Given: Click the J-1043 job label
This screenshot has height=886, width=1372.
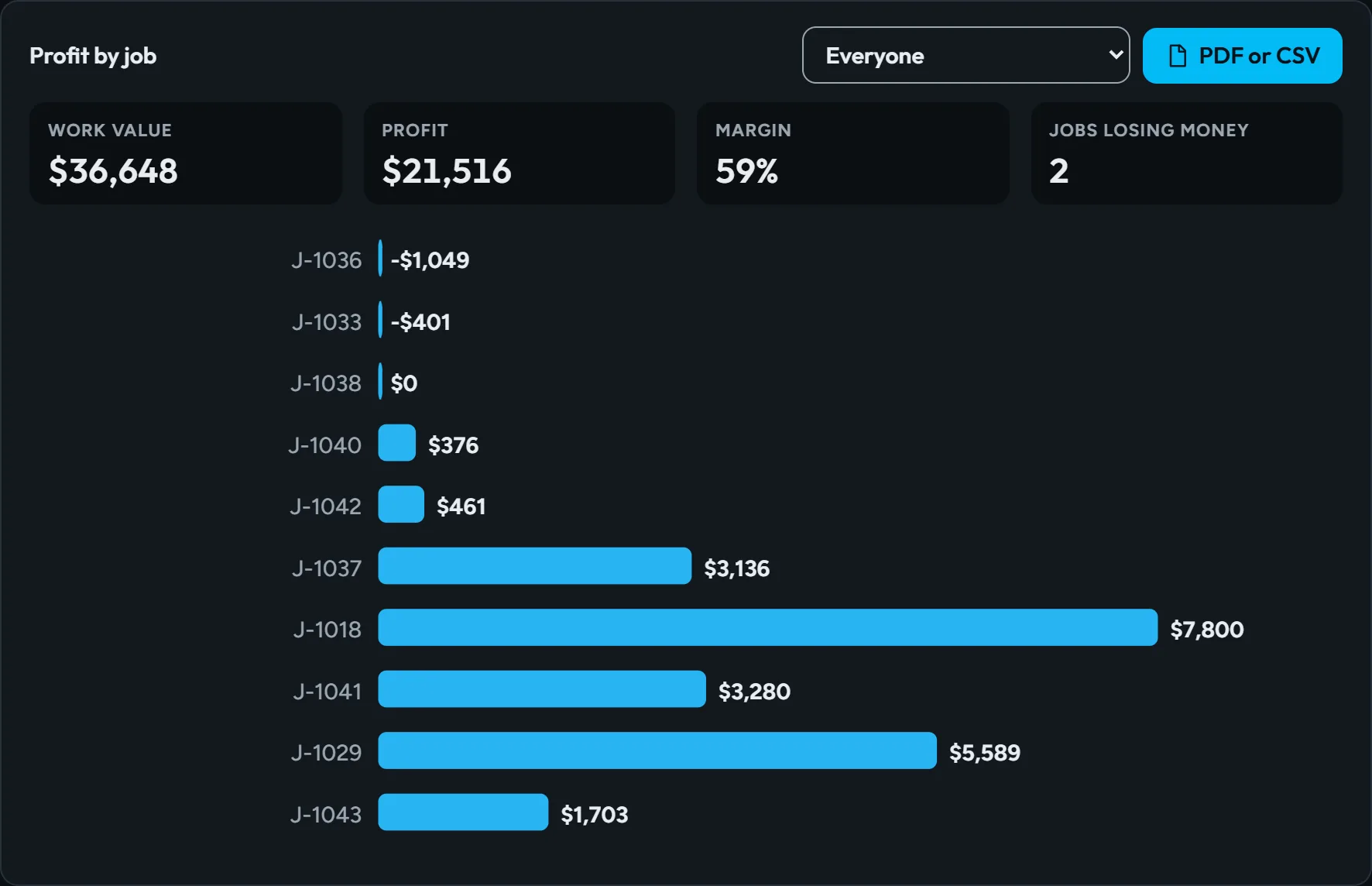Looking at the screenshot, I should pyautogui.click(x=325, y=814).
